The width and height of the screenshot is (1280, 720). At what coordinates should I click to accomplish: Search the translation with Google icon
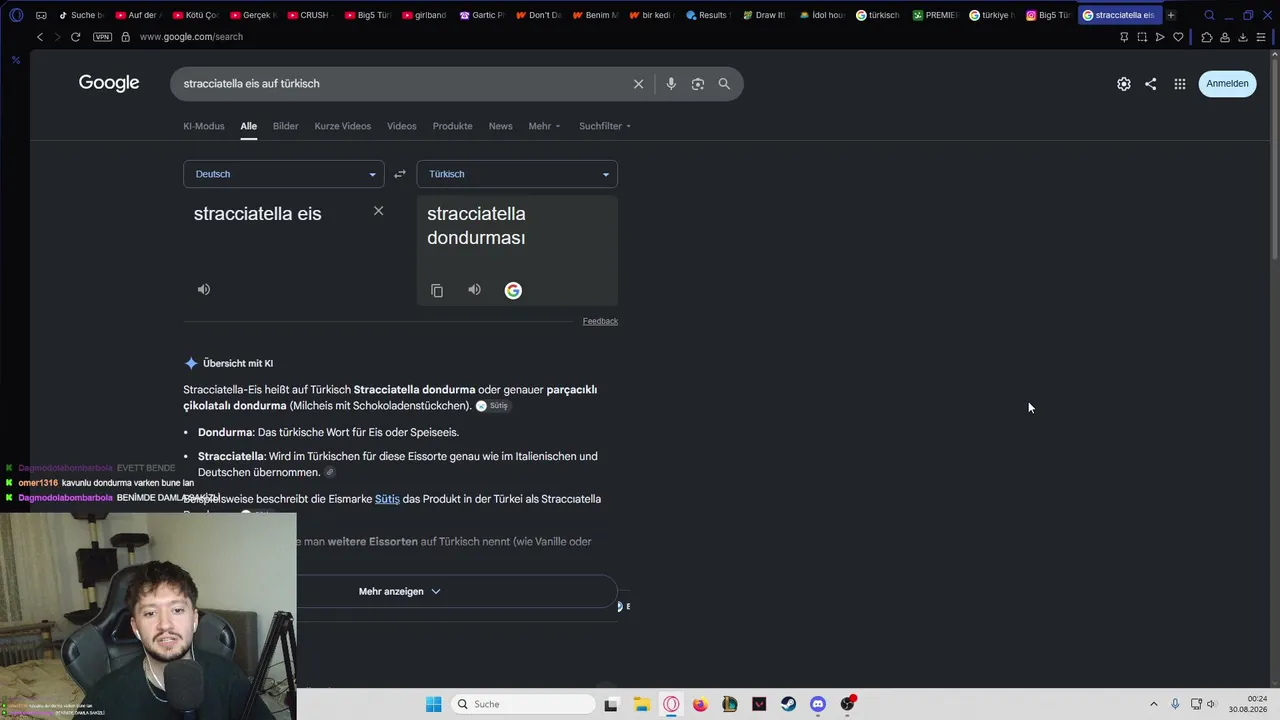513,291
